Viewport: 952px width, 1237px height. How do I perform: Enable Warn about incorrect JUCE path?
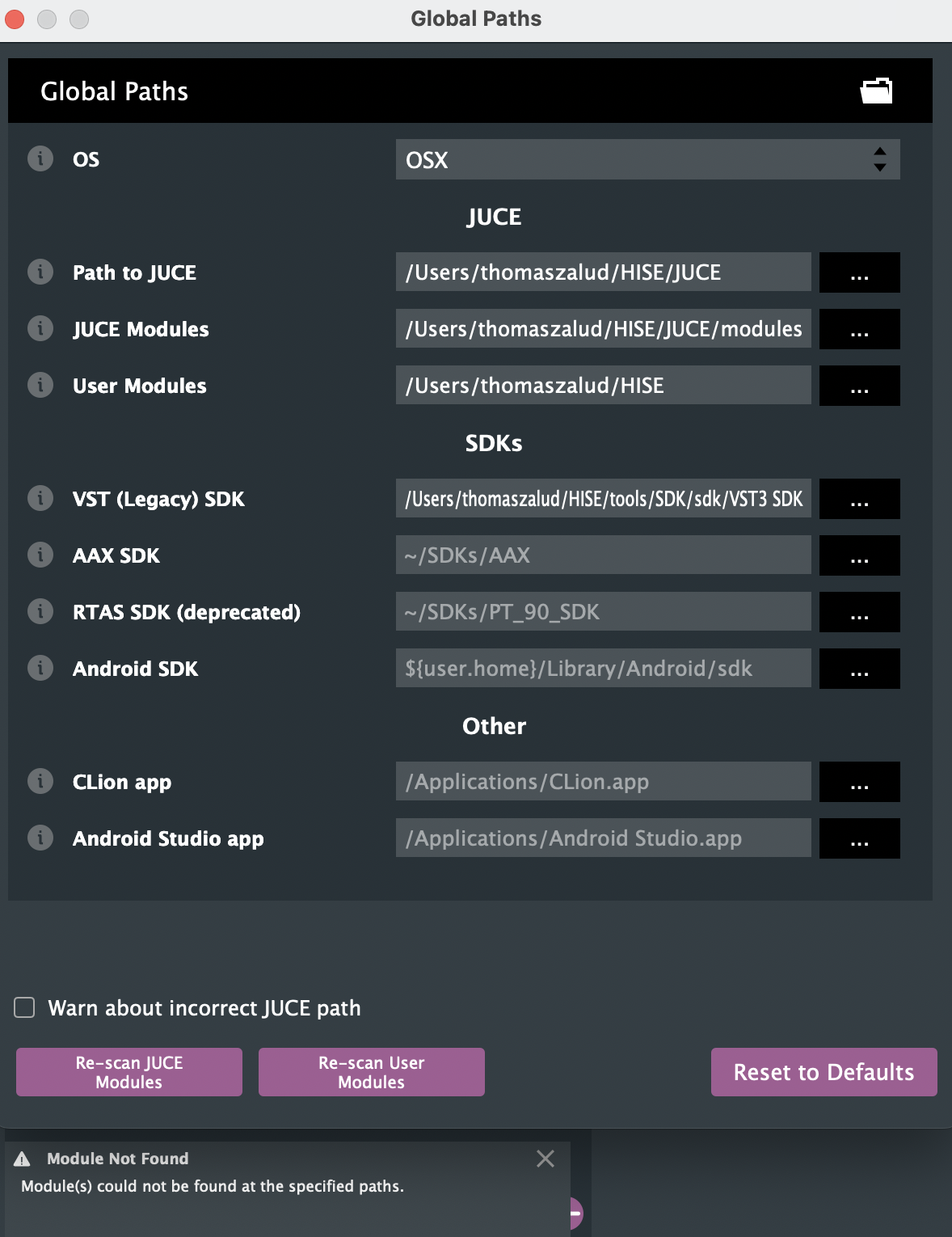click(25, 1007)
